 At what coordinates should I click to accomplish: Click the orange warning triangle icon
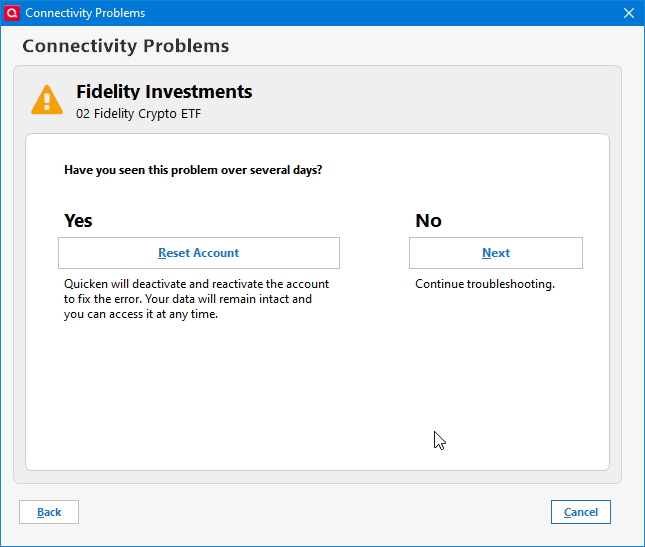point(47,100)
